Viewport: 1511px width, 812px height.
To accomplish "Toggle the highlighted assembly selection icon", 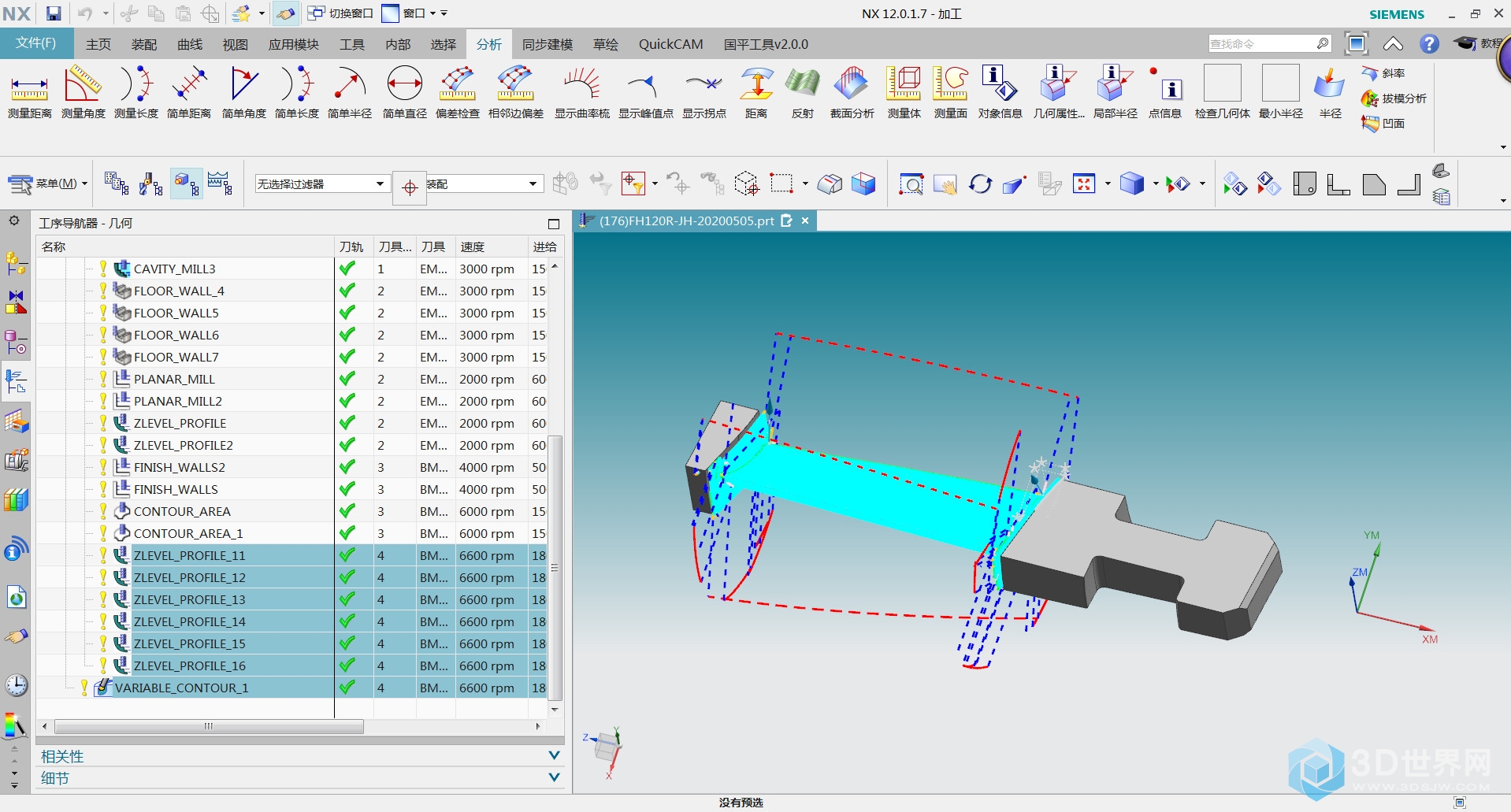I will tap(187, 184).
